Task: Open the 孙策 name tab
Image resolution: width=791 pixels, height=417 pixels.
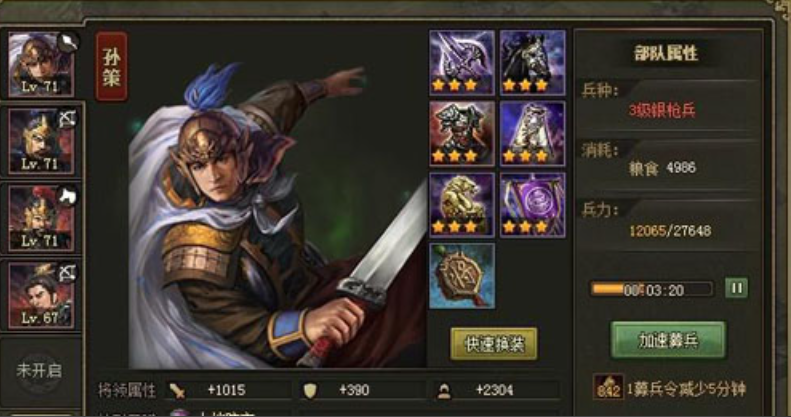Action: pos(111,67)
